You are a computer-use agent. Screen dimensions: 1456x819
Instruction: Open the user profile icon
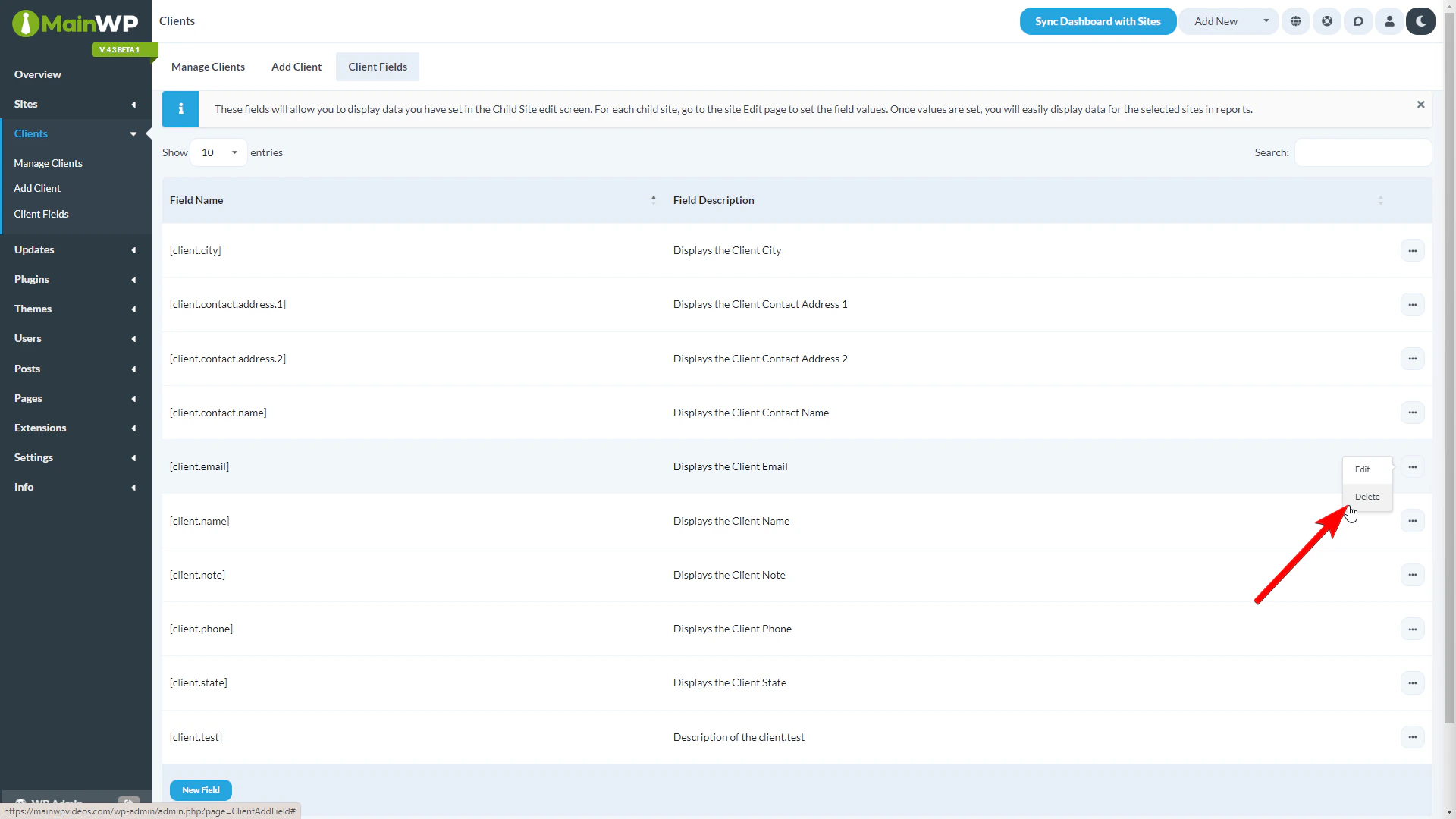point(1389,21)
